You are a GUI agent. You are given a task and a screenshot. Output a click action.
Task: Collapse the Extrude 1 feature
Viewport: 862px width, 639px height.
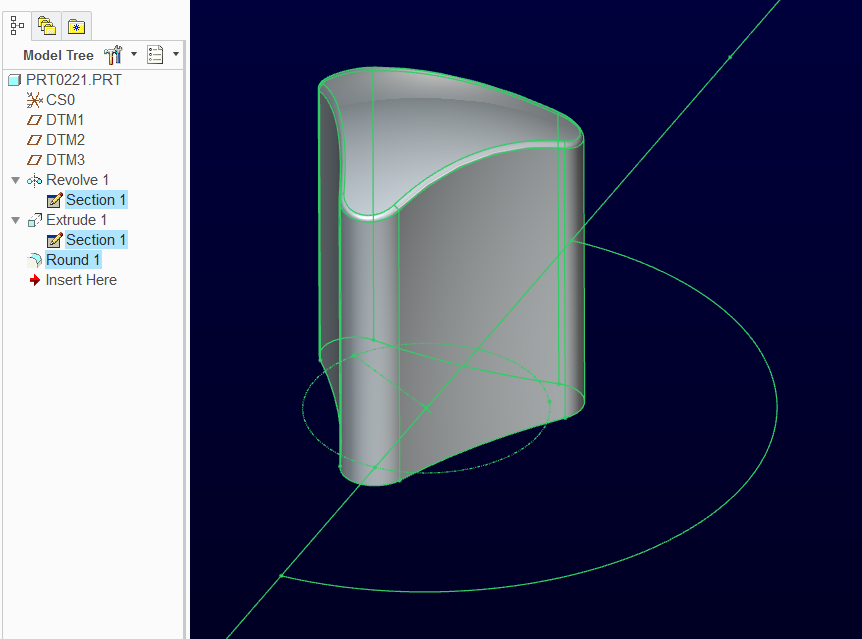(15, 220)
